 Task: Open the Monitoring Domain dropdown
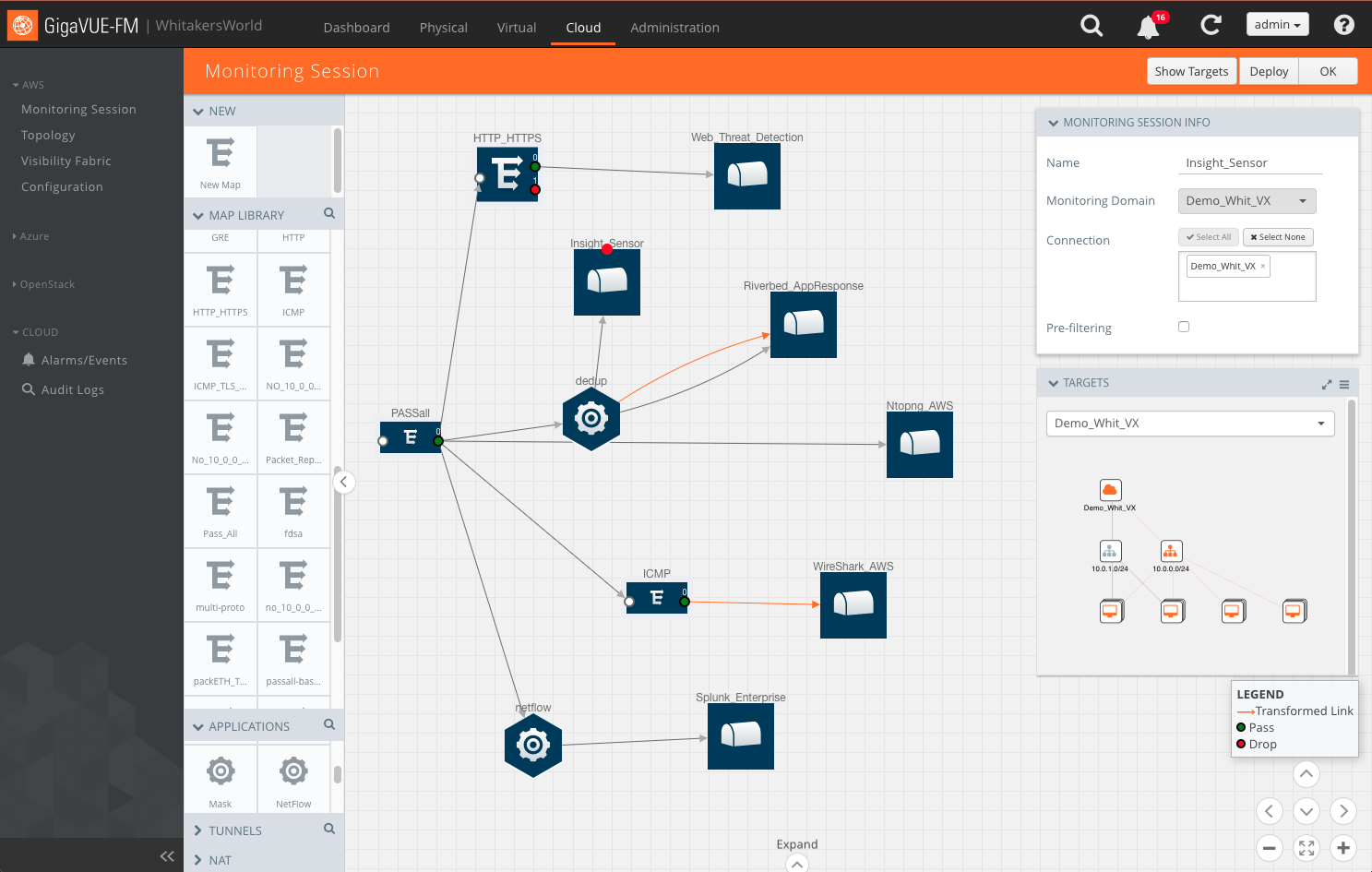tap(1247, 200)
